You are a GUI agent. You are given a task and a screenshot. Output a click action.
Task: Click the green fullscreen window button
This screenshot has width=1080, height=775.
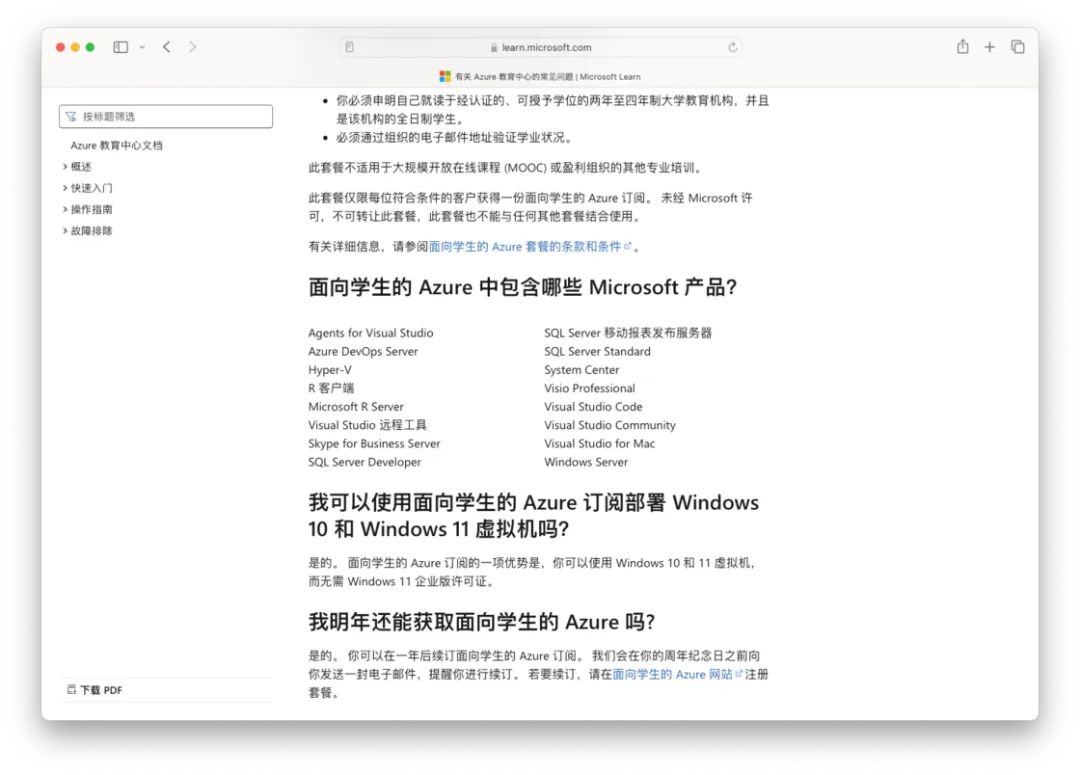click(90, 47)
